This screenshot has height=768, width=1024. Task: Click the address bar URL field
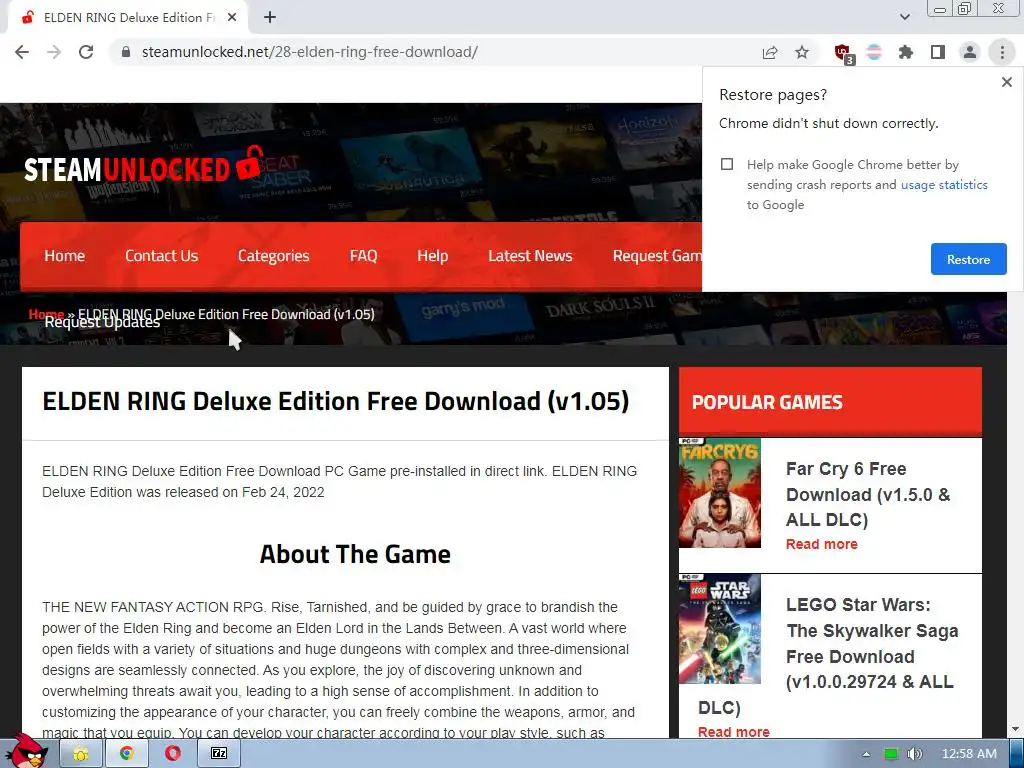pyautogui.click(x=431, y=52)
